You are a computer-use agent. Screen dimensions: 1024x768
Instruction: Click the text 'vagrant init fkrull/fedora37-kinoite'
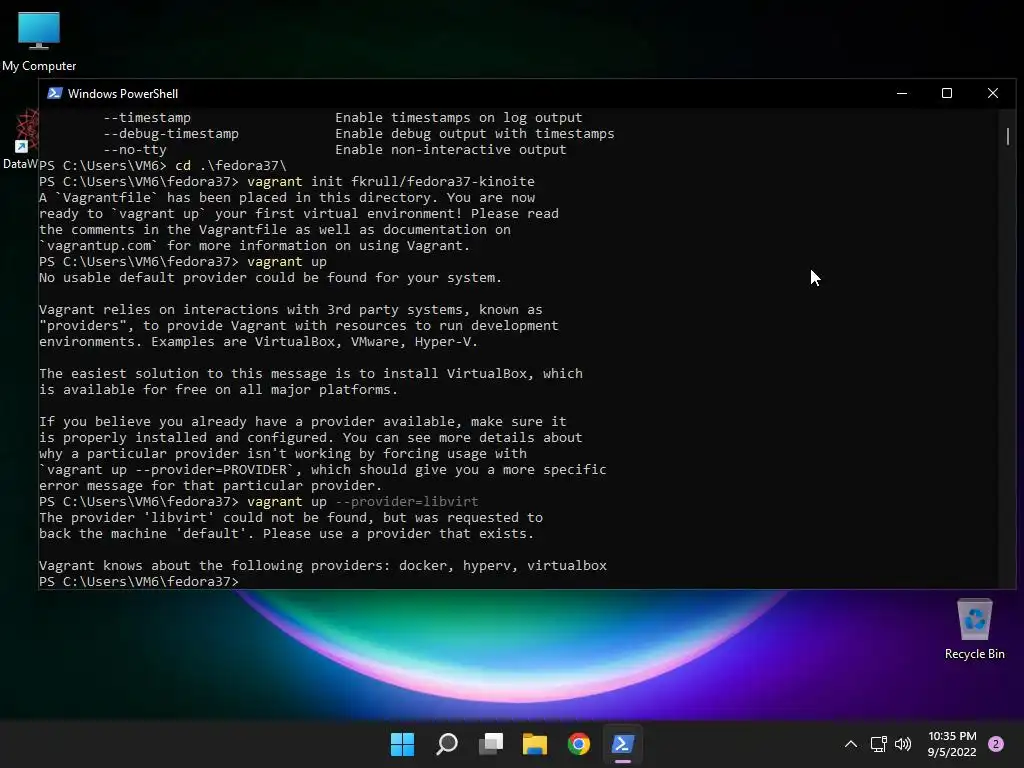tap(391, 182)
